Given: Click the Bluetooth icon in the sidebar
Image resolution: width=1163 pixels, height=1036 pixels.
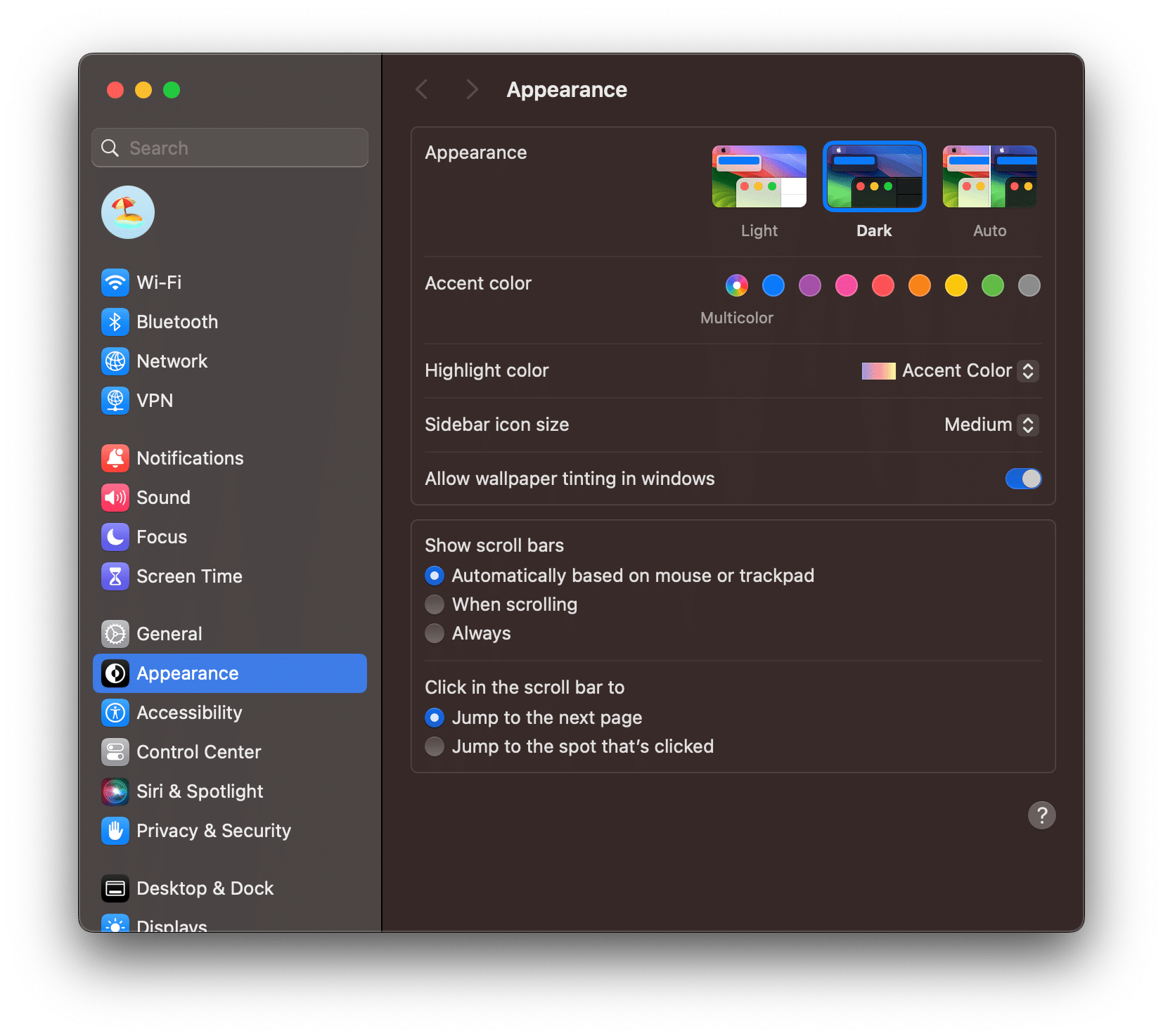Looking at the screenshot, I should (115, 322).
